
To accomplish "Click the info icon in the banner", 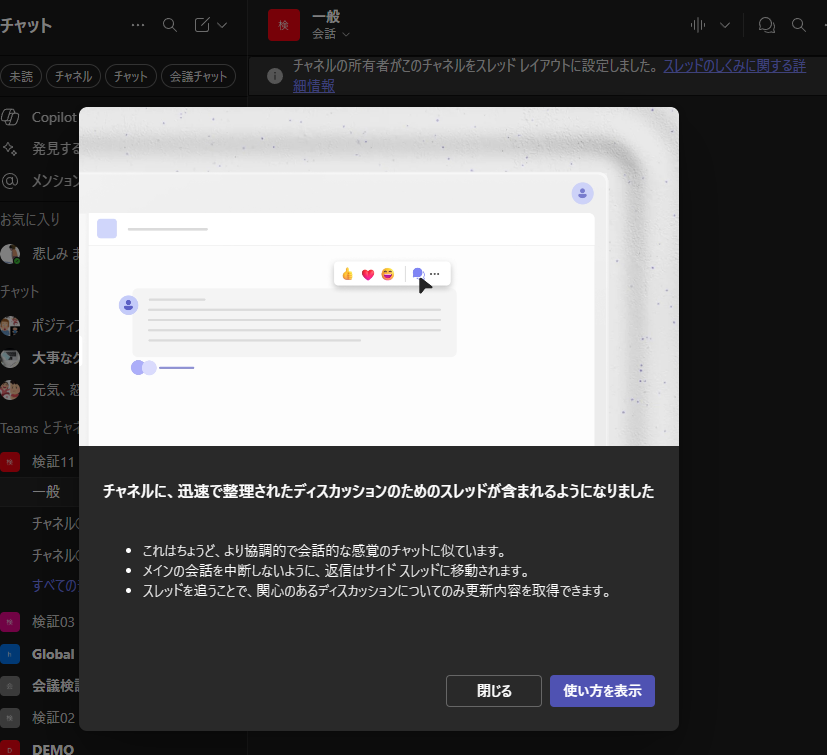I will click(x=275, y=76).
